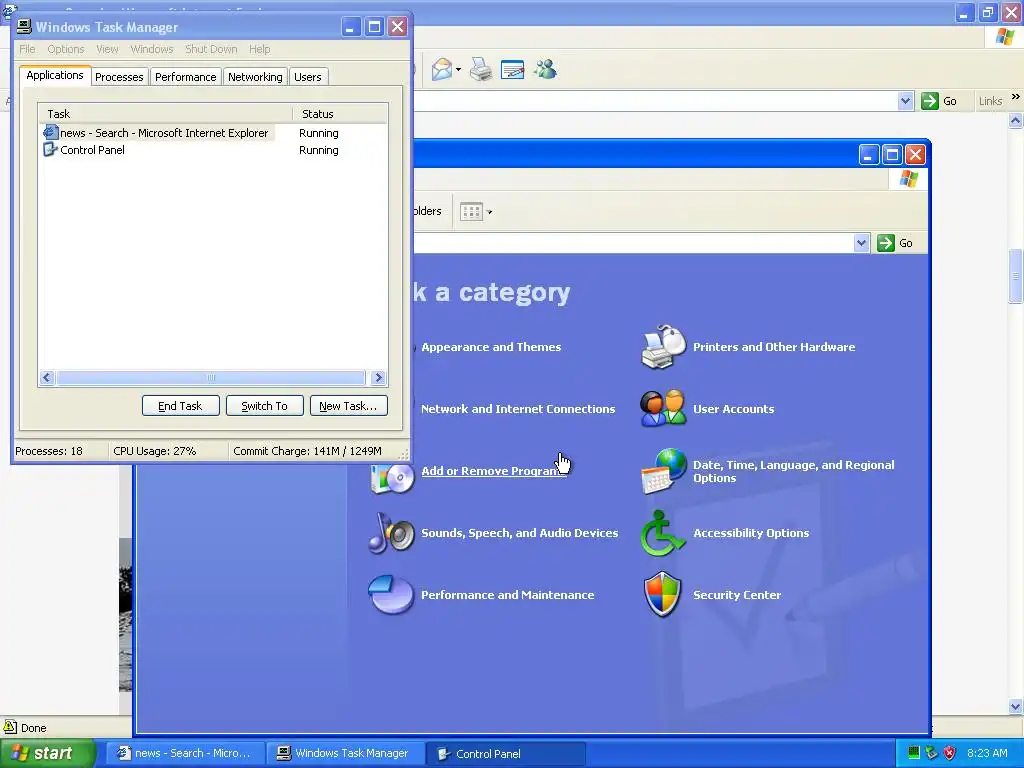Click the Task Manager title bar icon
1024x768 pixels.
click(x=24, y=27)
